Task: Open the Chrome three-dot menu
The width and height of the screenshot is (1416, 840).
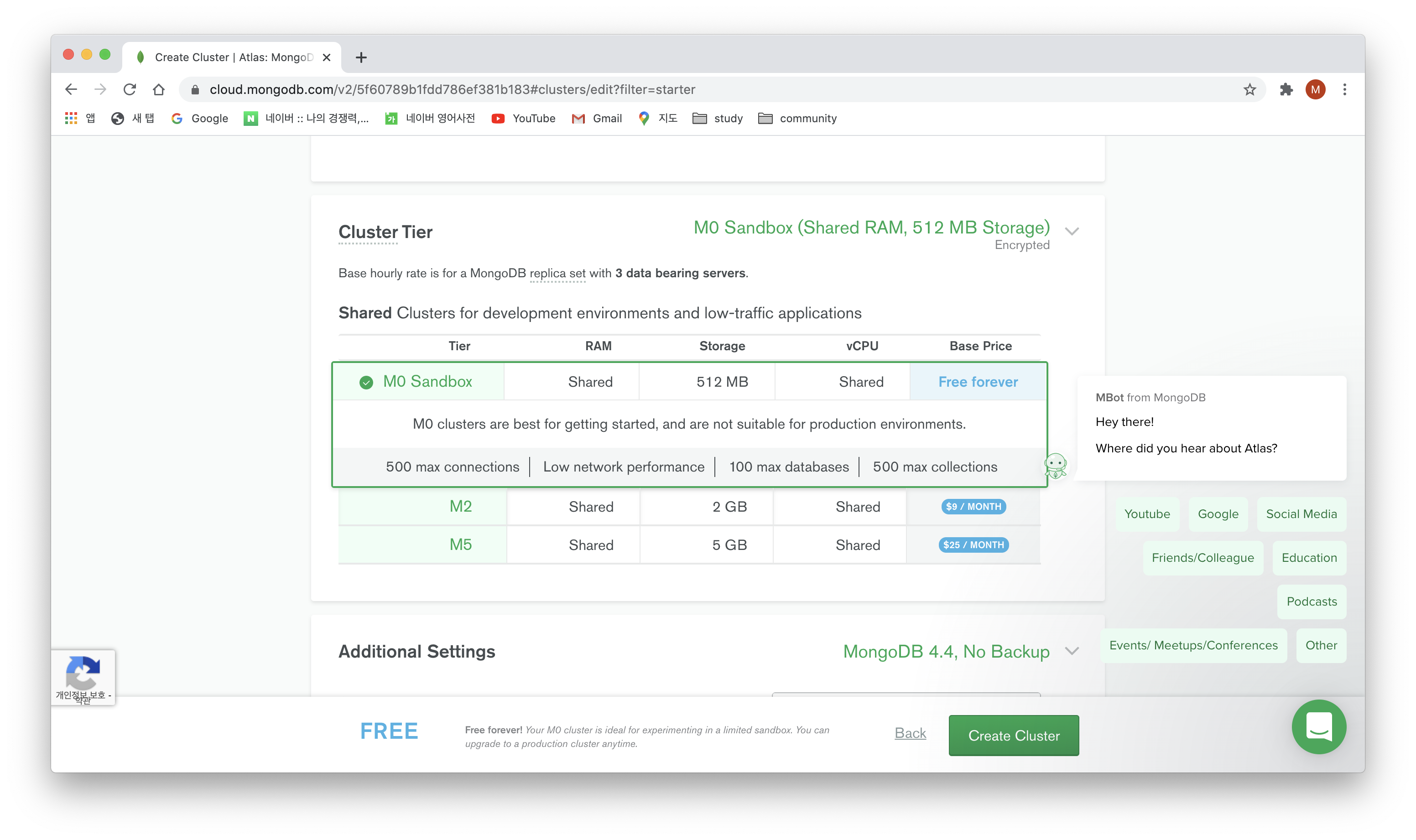Action: click(1345, 89)
